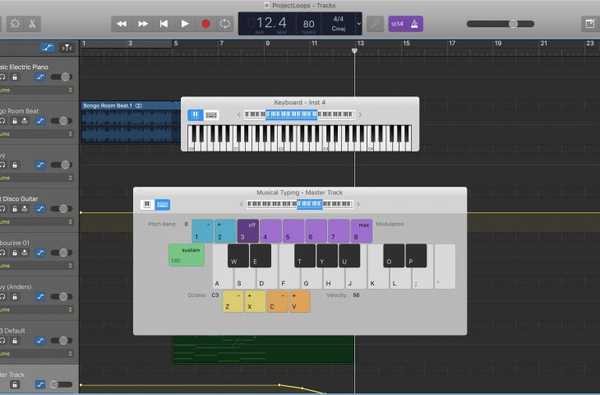The image size is (600, 395).
Task: Open Tambourine 01's automation parameter menu
Action: [36, 266]
